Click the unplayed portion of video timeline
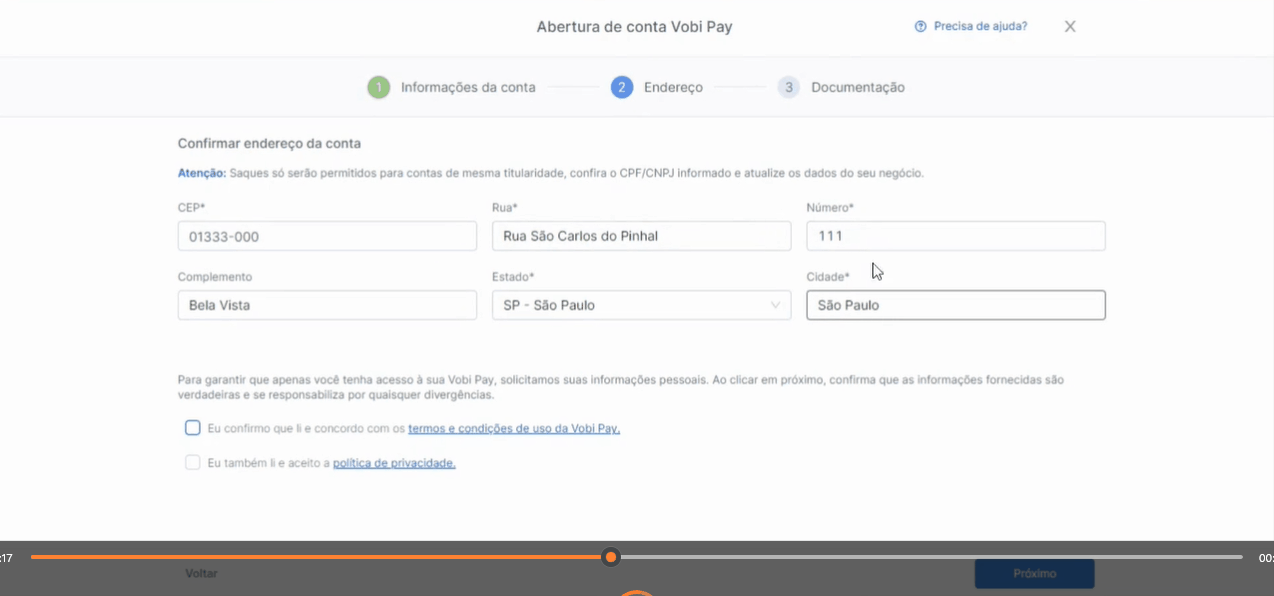 (x=930, y=557)
